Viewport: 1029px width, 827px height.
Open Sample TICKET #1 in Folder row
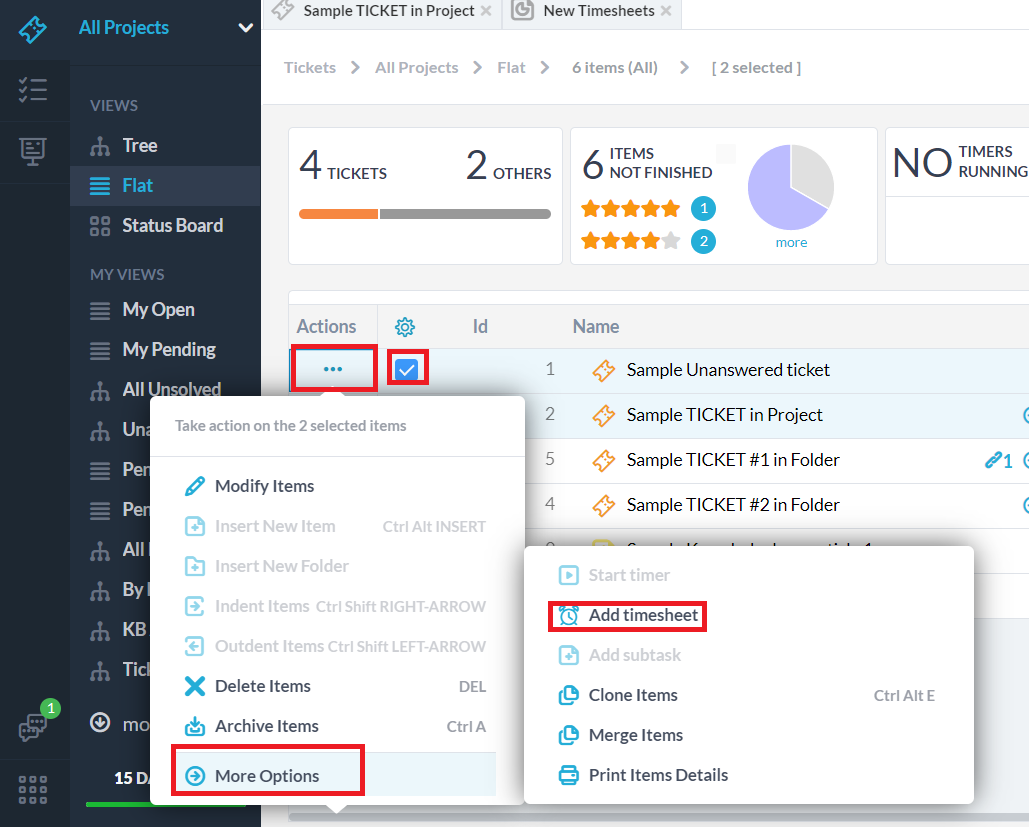pyautogui.click(x=733, y=460)
